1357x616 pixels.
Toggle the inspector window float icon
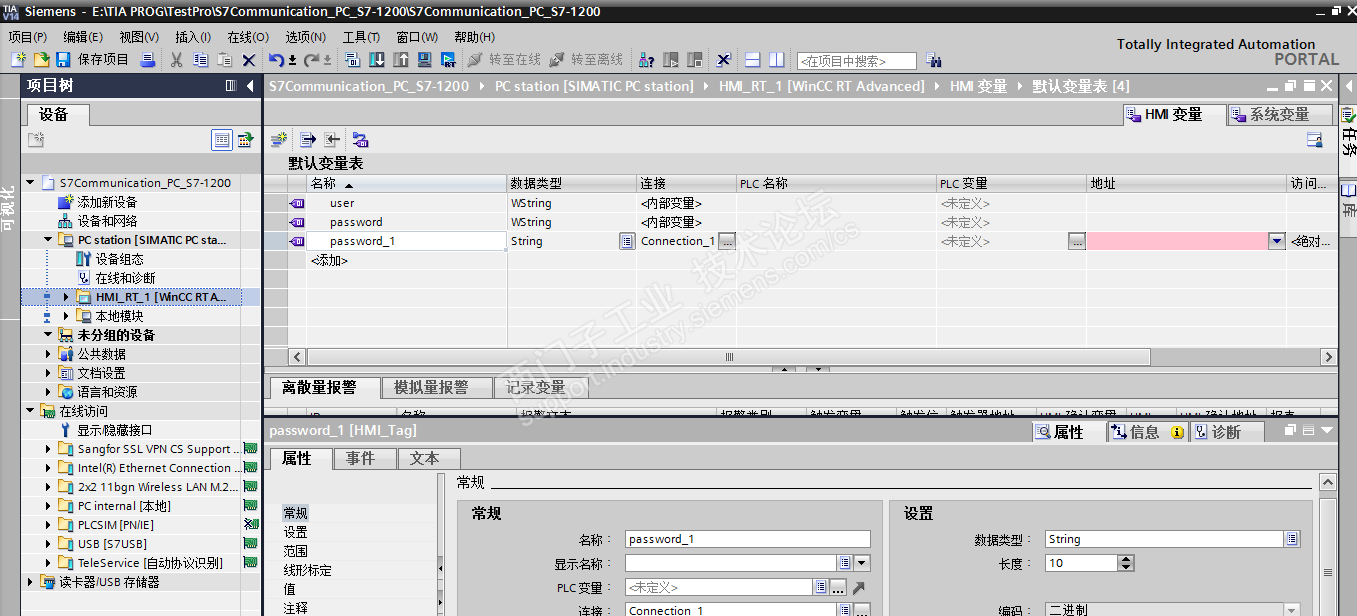click(1290, 430)
